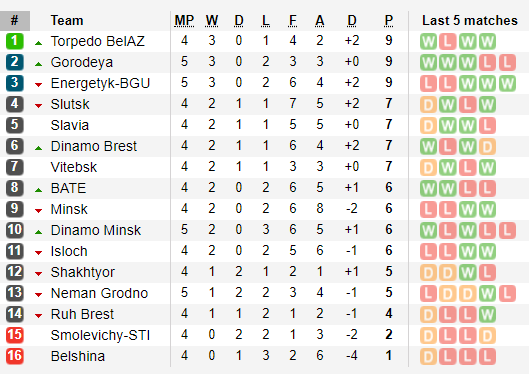Click the red rank 15 badge
The image size is (529, 374).
pyautogui.click(x=15, y=335)
